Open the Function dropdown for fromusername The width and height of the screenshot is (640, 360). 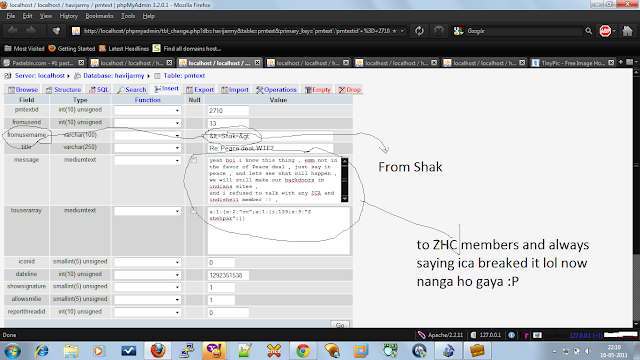[x=148, y=136]
